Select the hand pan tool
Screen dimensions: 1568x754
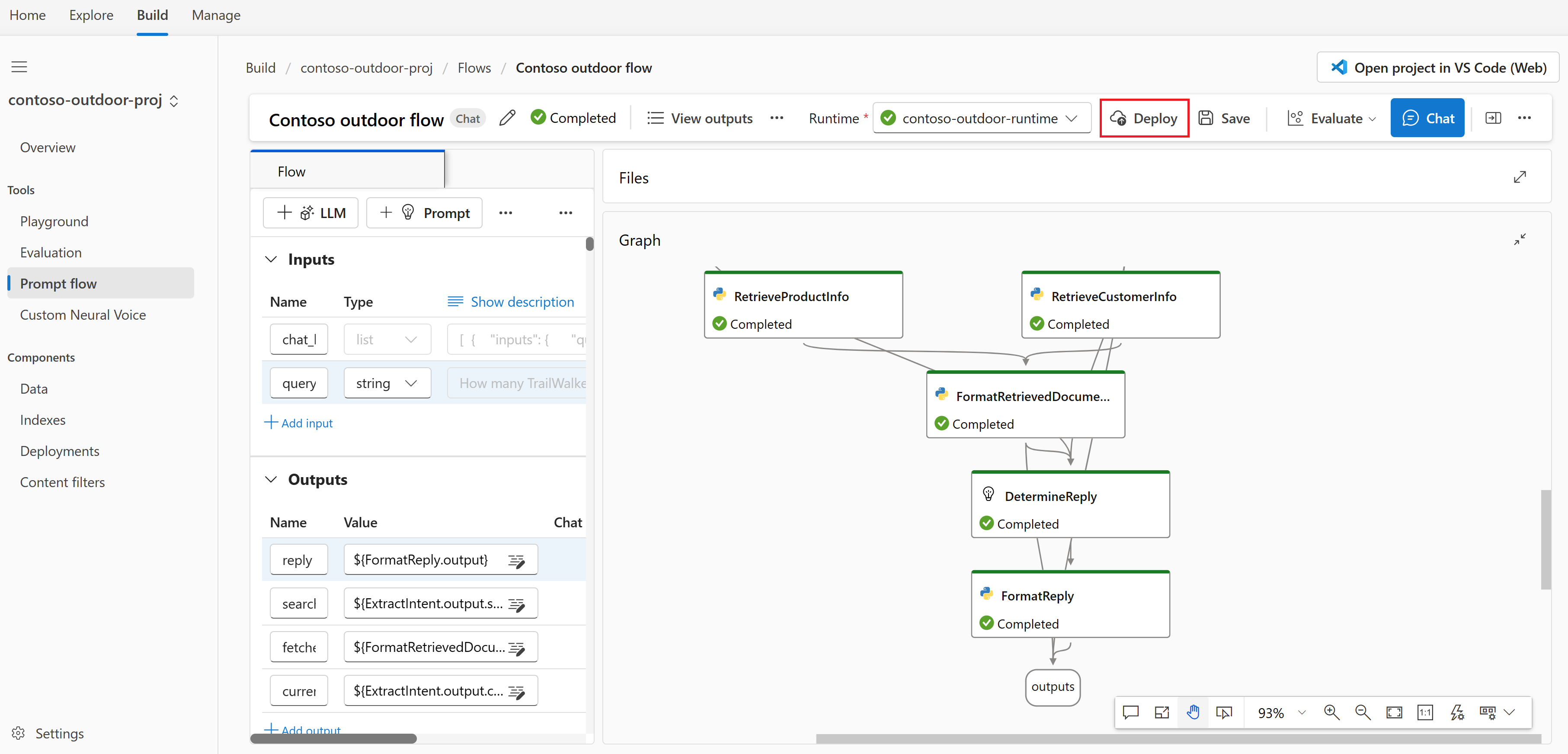[x=1193, y=712]
